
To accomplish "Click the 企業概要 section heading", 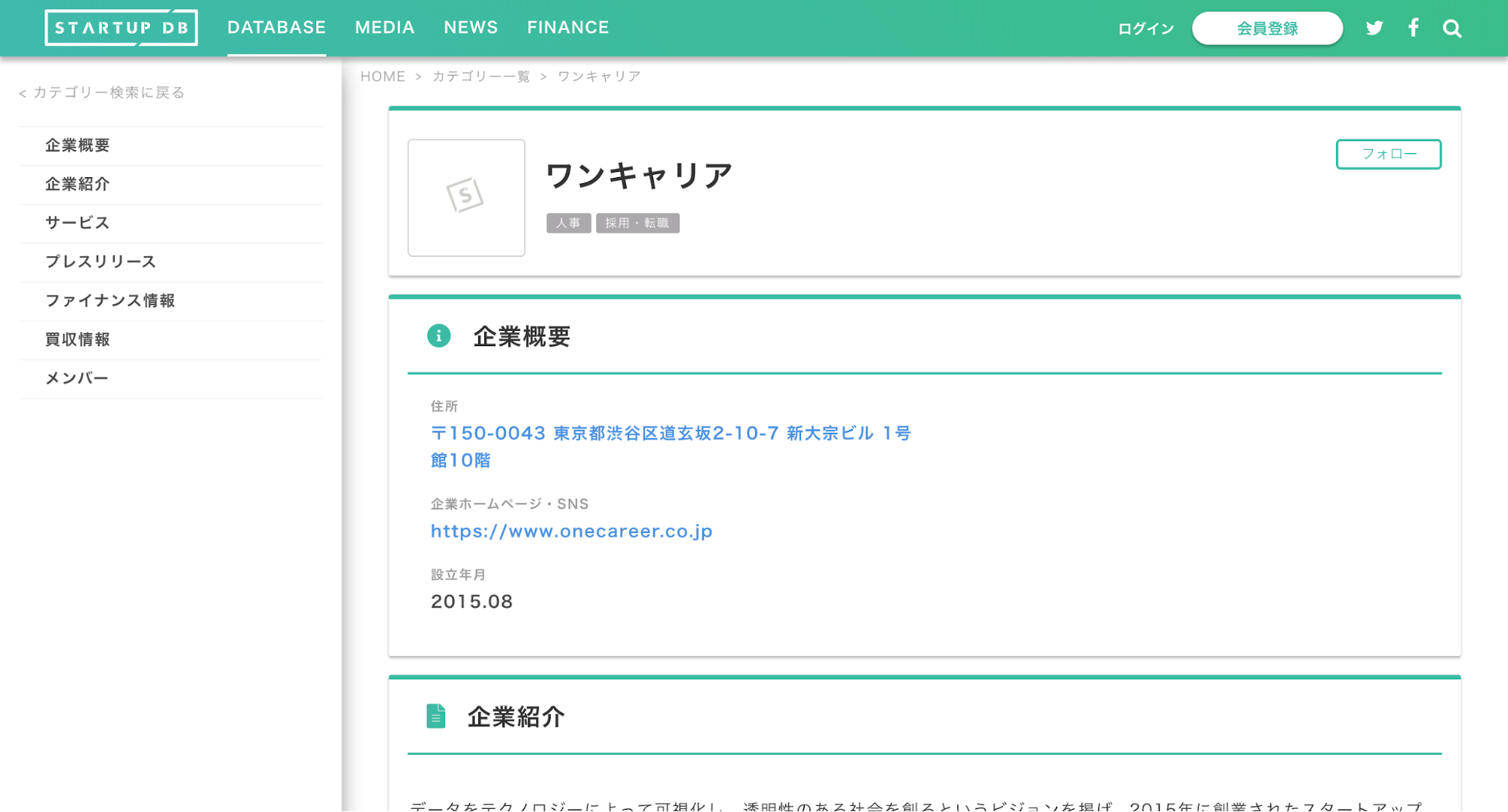I will (522, 336).
